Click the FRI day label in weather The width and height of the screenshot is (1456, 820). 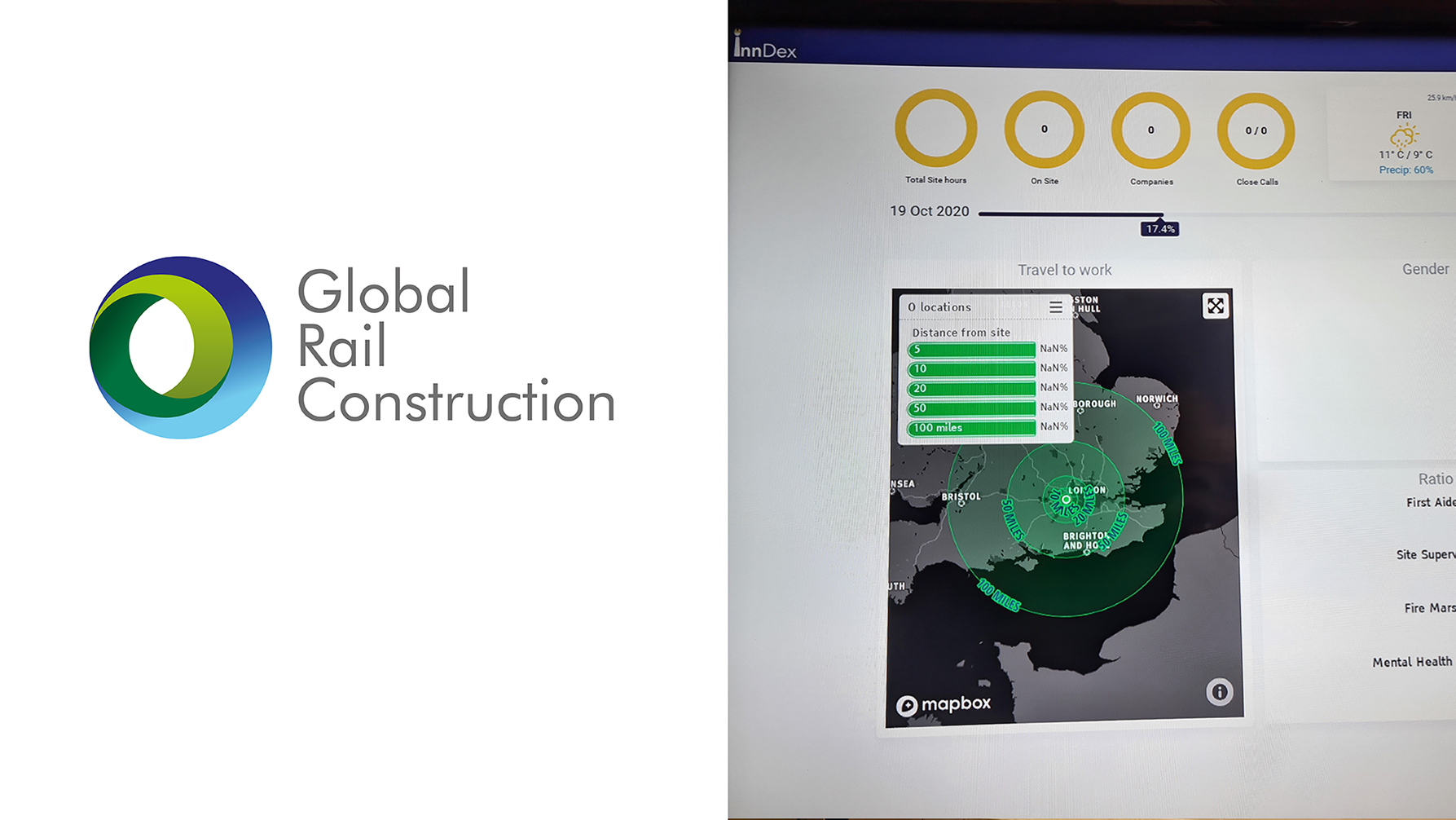(1404, 116)
